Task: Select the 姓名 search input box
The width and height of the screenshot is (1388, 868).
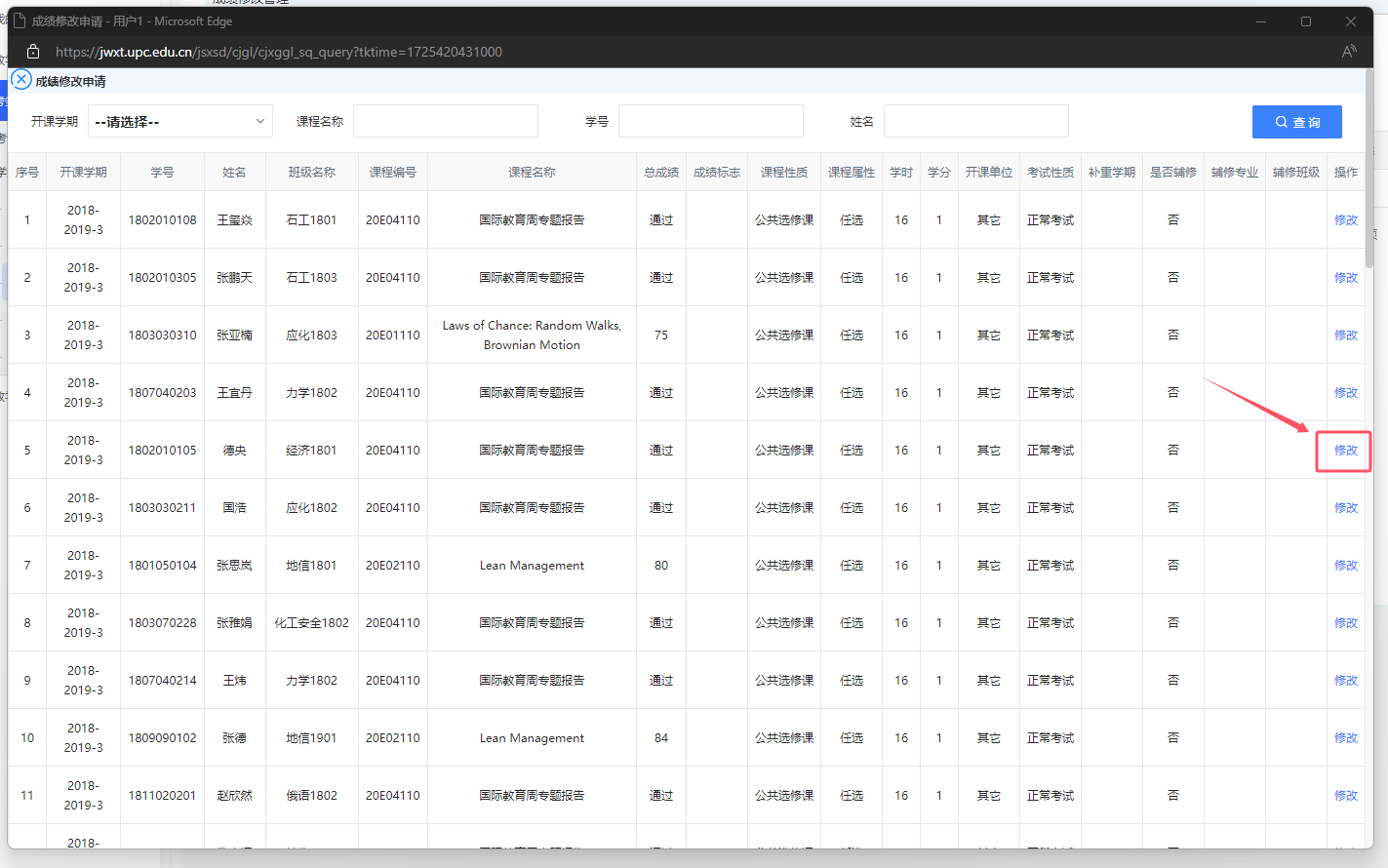Action: click(975, 122)
